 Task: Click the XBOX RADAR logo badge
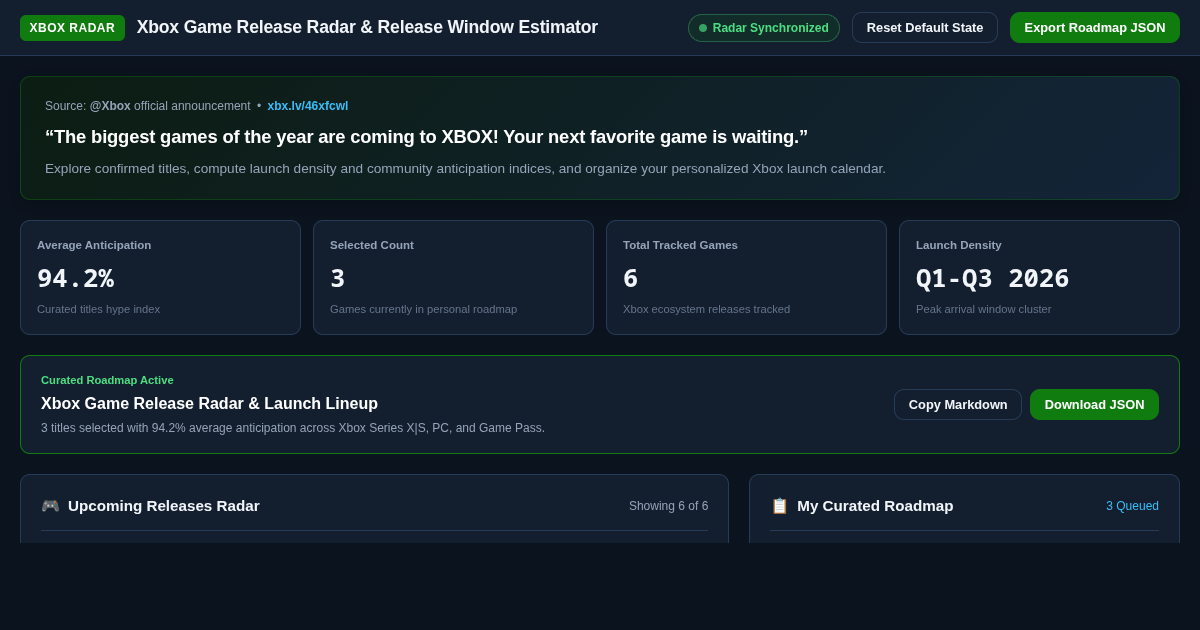[72, 28]
